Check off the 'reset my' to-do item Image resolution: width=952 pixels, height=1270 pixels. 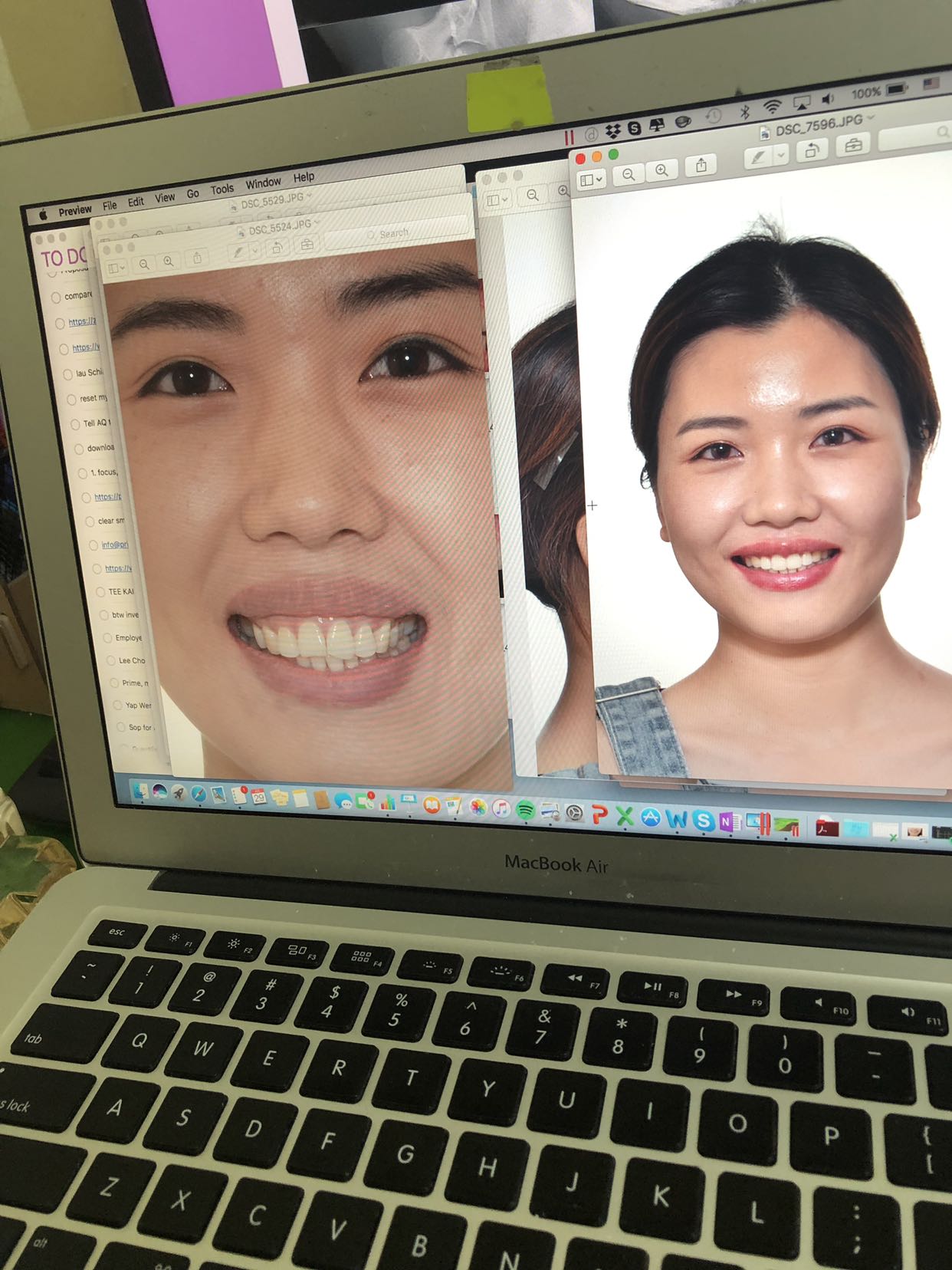click(72, 400)
